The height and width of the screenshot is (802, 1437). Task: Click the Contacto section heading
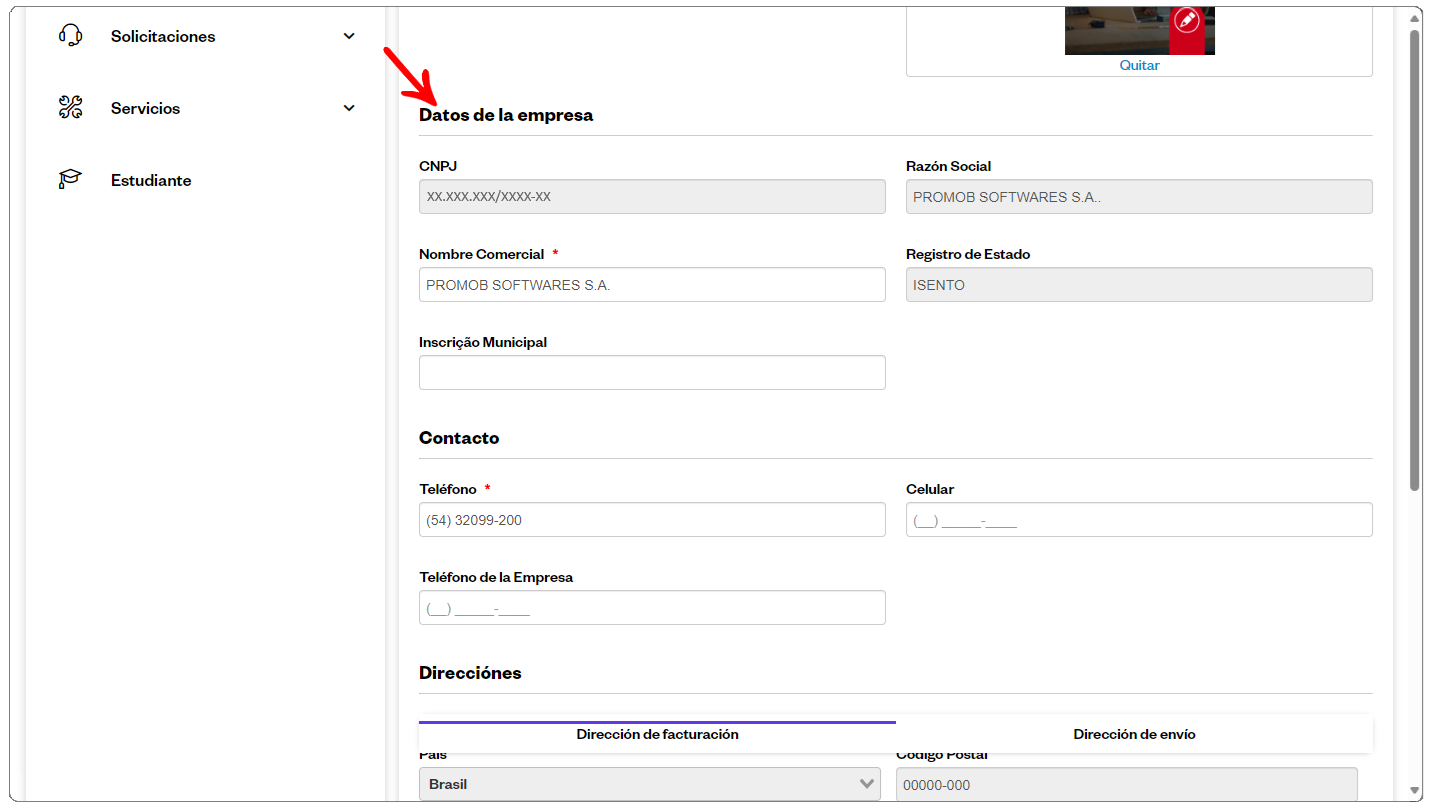click(x=459, y=438)
